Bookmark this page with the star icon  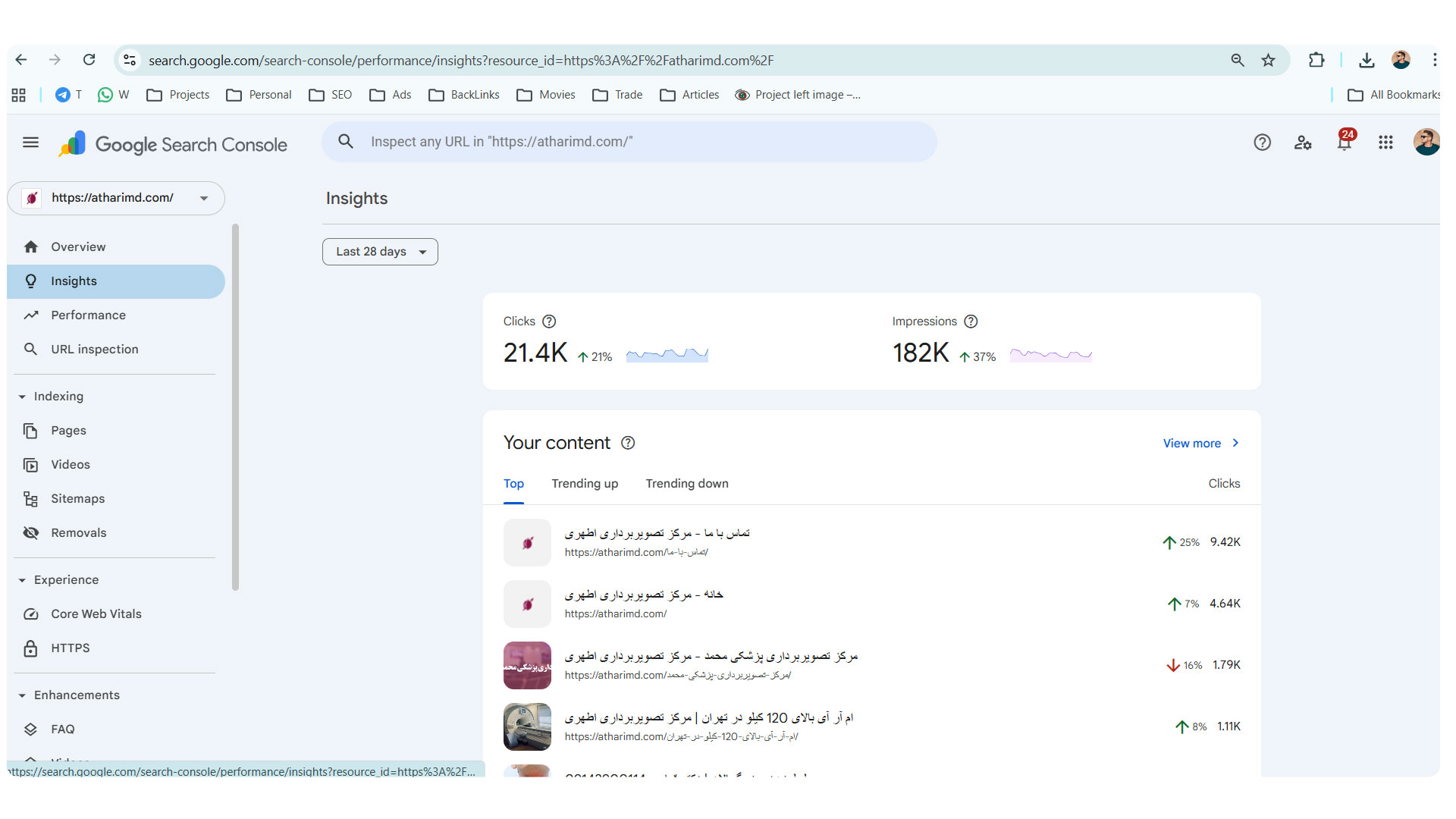point(1268,60)
